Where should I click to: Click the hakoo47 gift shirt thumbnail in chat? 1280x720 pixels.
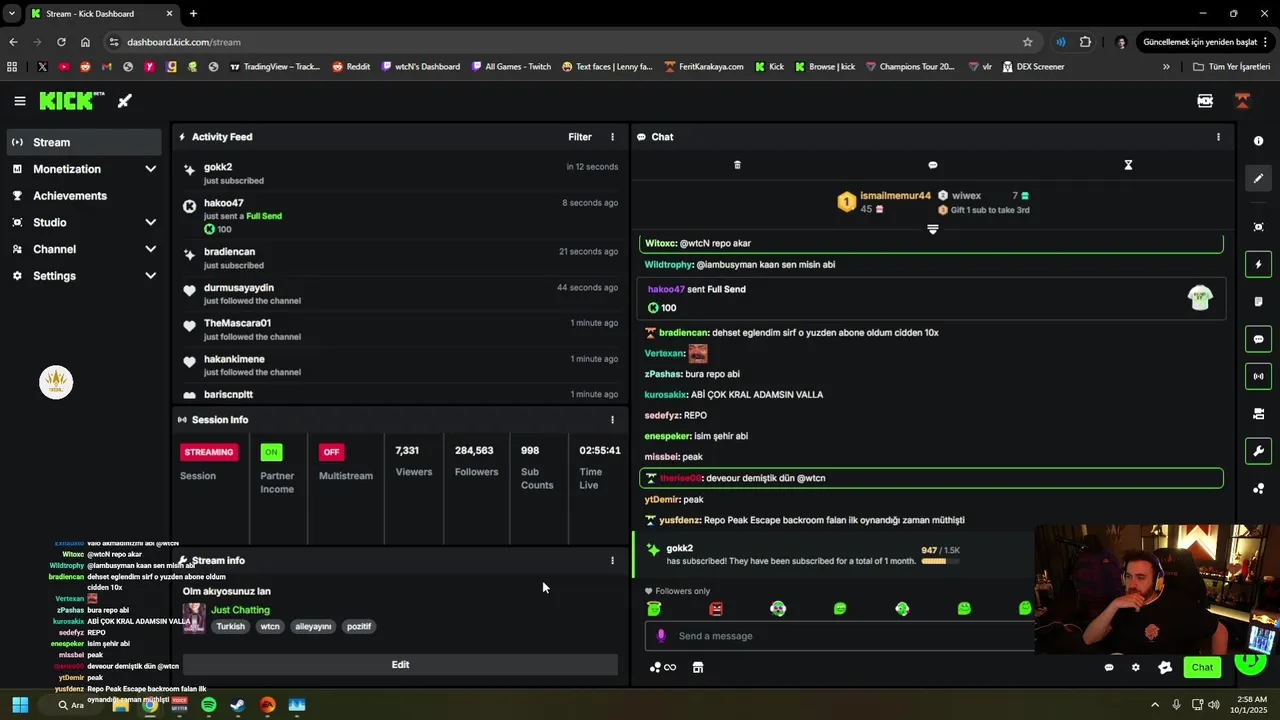[1200, 298]
